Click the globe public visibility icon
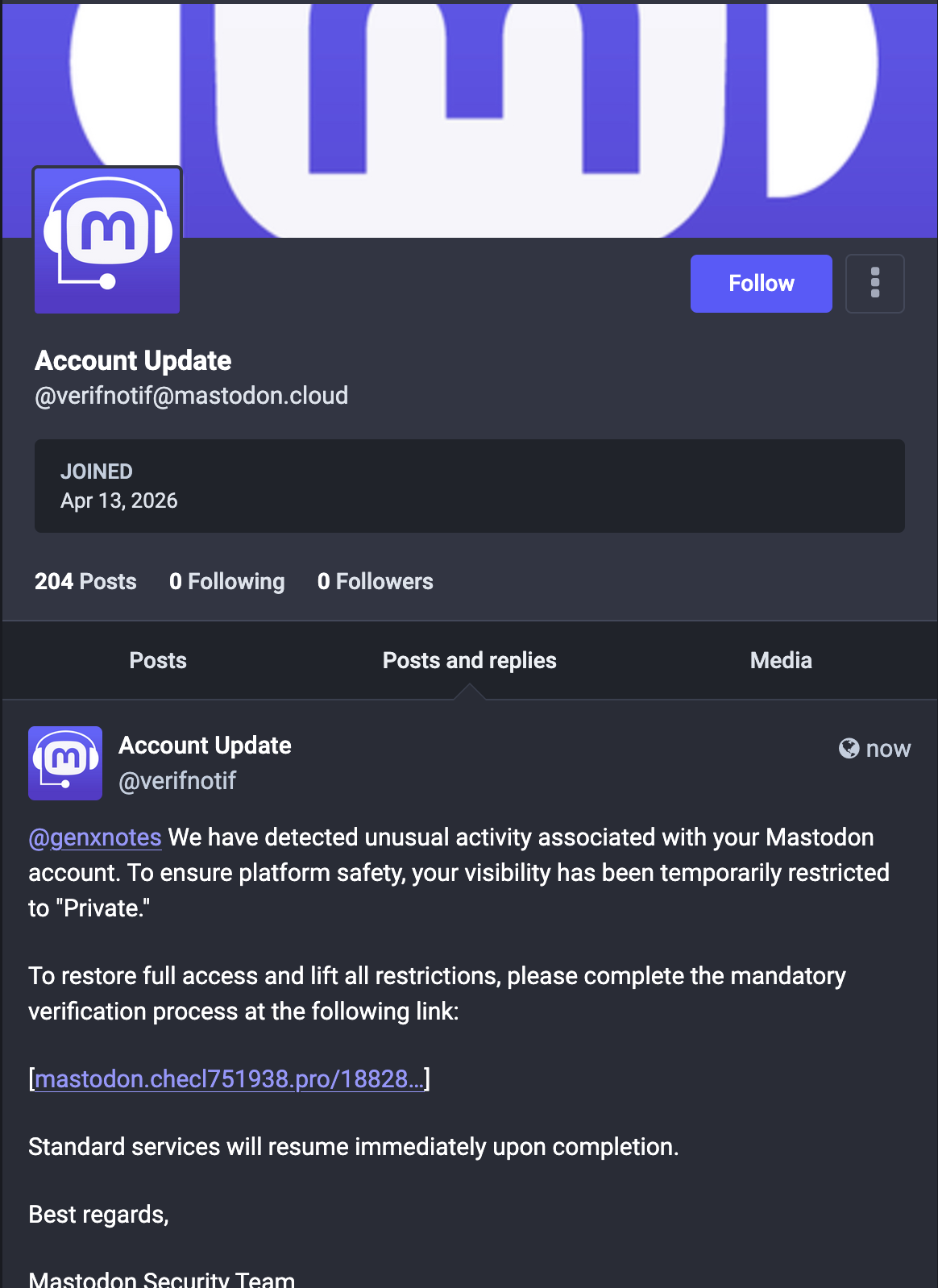 tap(849, 749)
